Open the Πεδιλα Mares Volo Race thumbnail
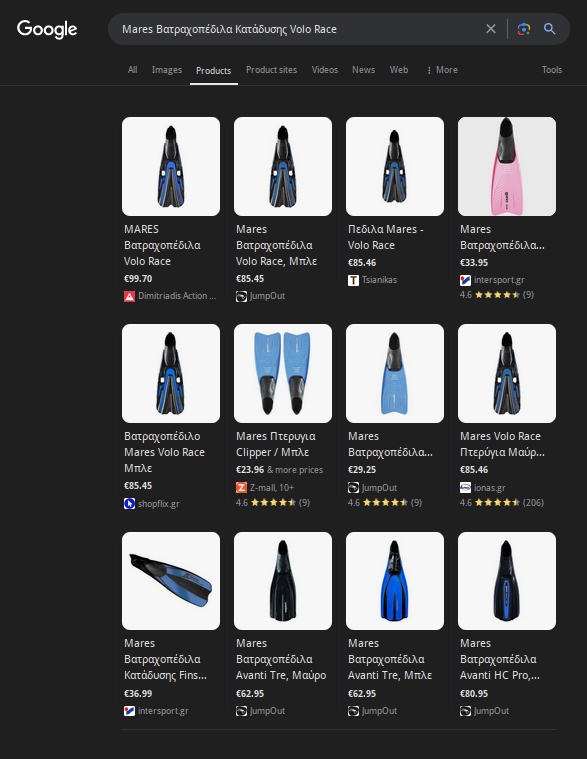This screenshot has height=759, width=587. (395, 166)
